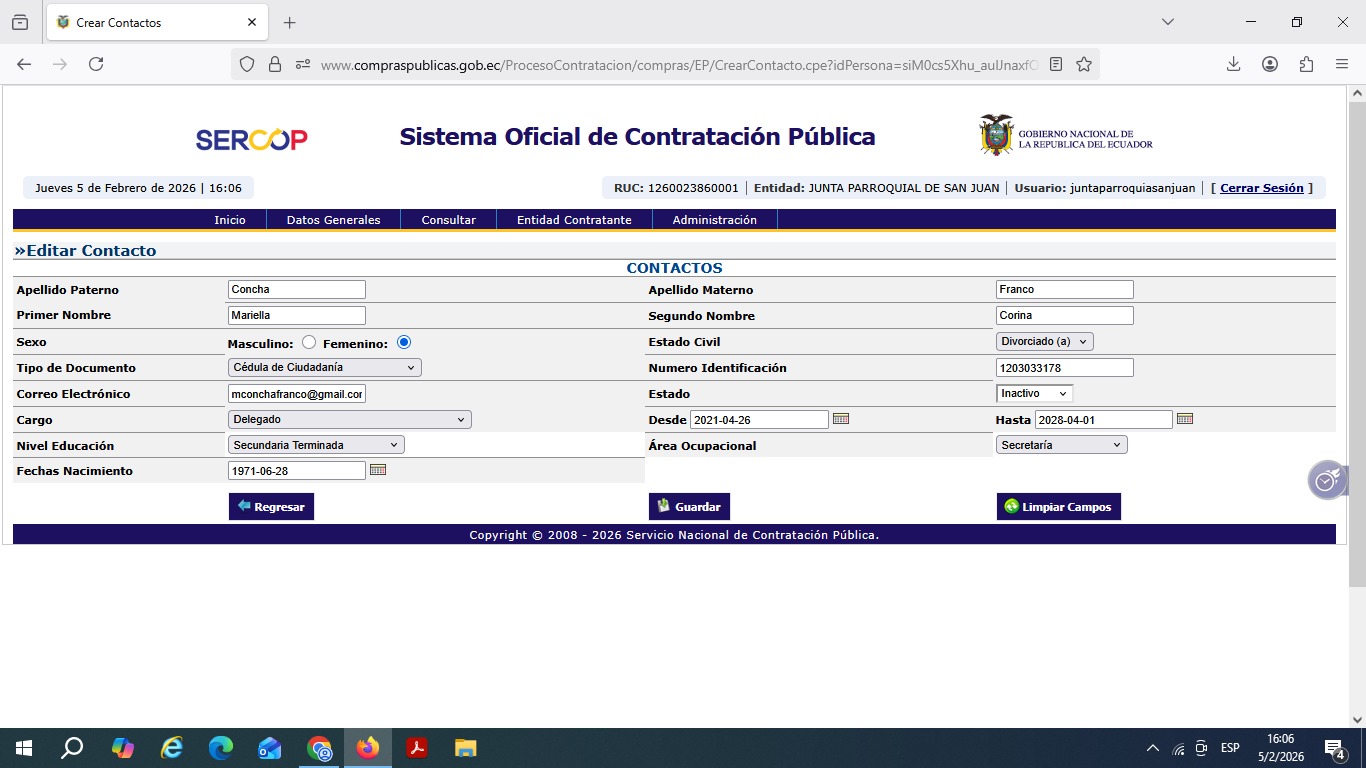Open the Entidad Contratante menu
This screenshot has width=1366, height=768.
574,220
